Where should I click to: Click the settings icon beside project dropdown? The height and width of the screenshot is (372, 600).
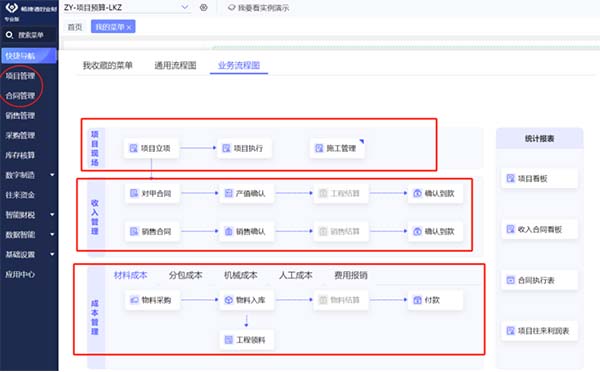pyautogui.click(x=204, y=7)
